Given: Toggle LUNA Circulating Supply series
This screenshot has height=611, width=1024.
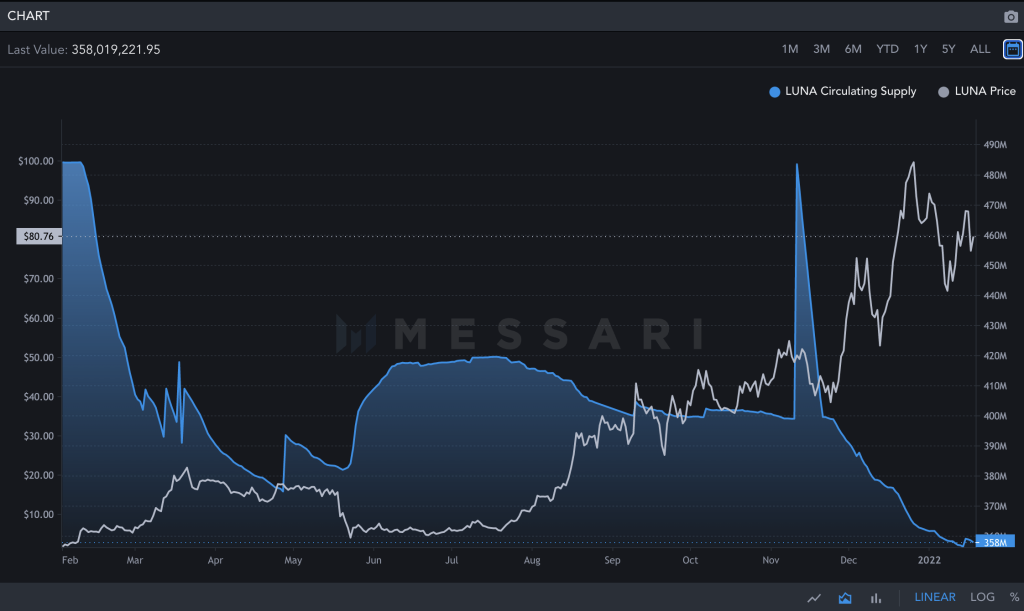Looking at the screenshot, I should pyautogui.click(x=842, y=91).
